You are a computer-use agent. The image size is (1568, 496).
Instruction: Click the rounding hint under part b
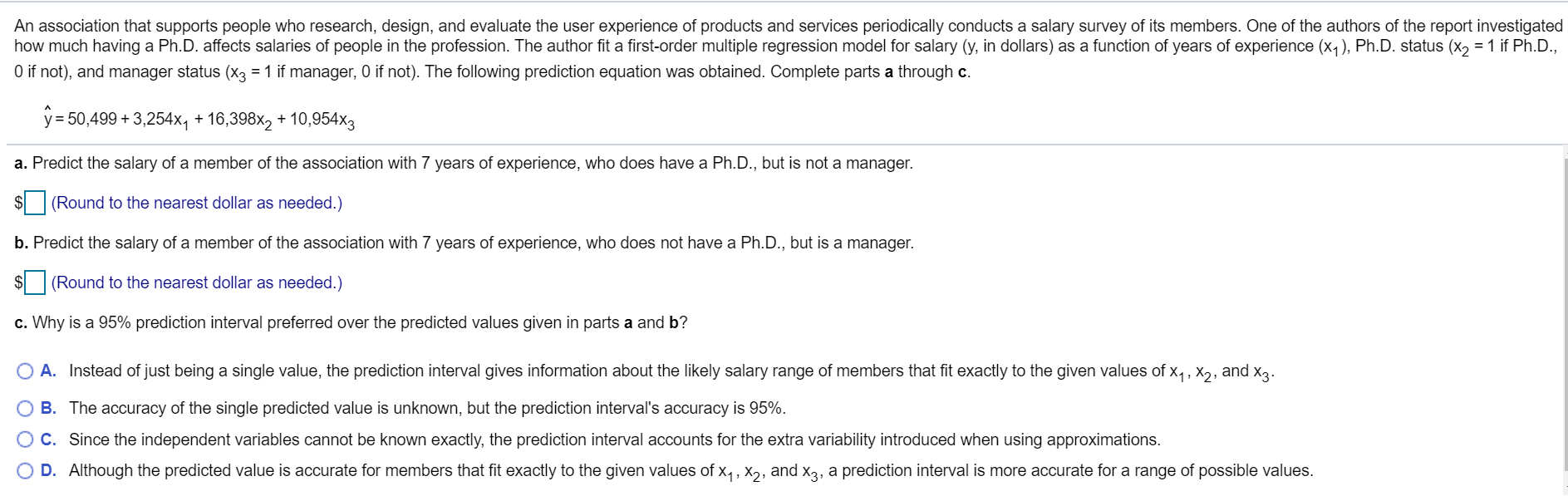click(x=197, y=282)
